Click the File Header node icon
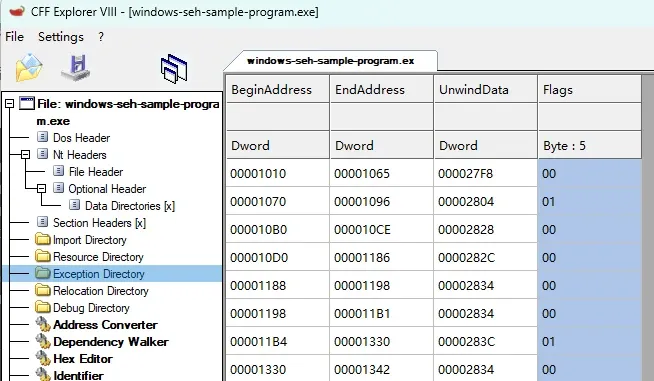654x381 pixels. 58,171
